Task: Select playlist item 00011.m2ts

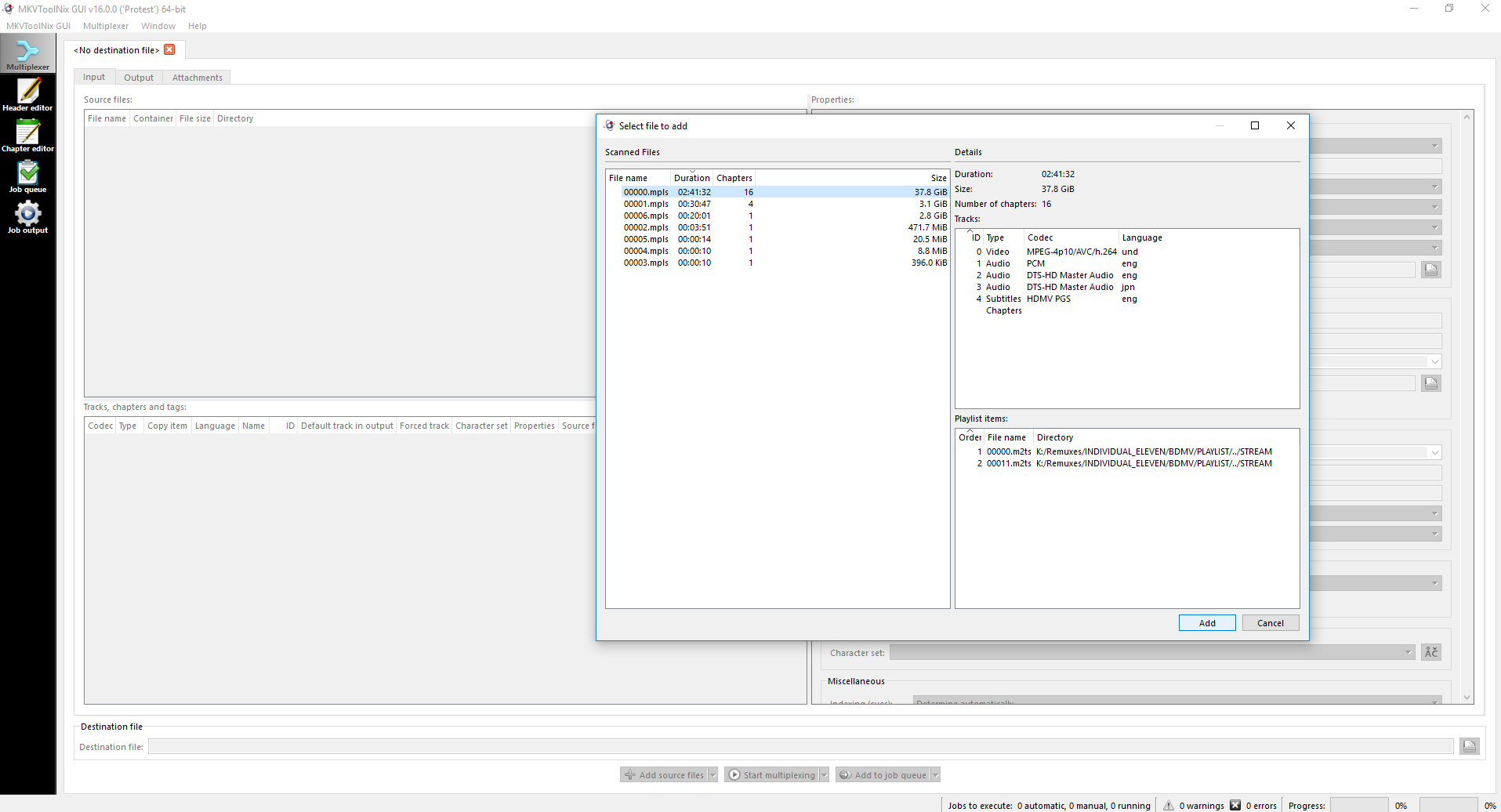Action: [1127, 463]
